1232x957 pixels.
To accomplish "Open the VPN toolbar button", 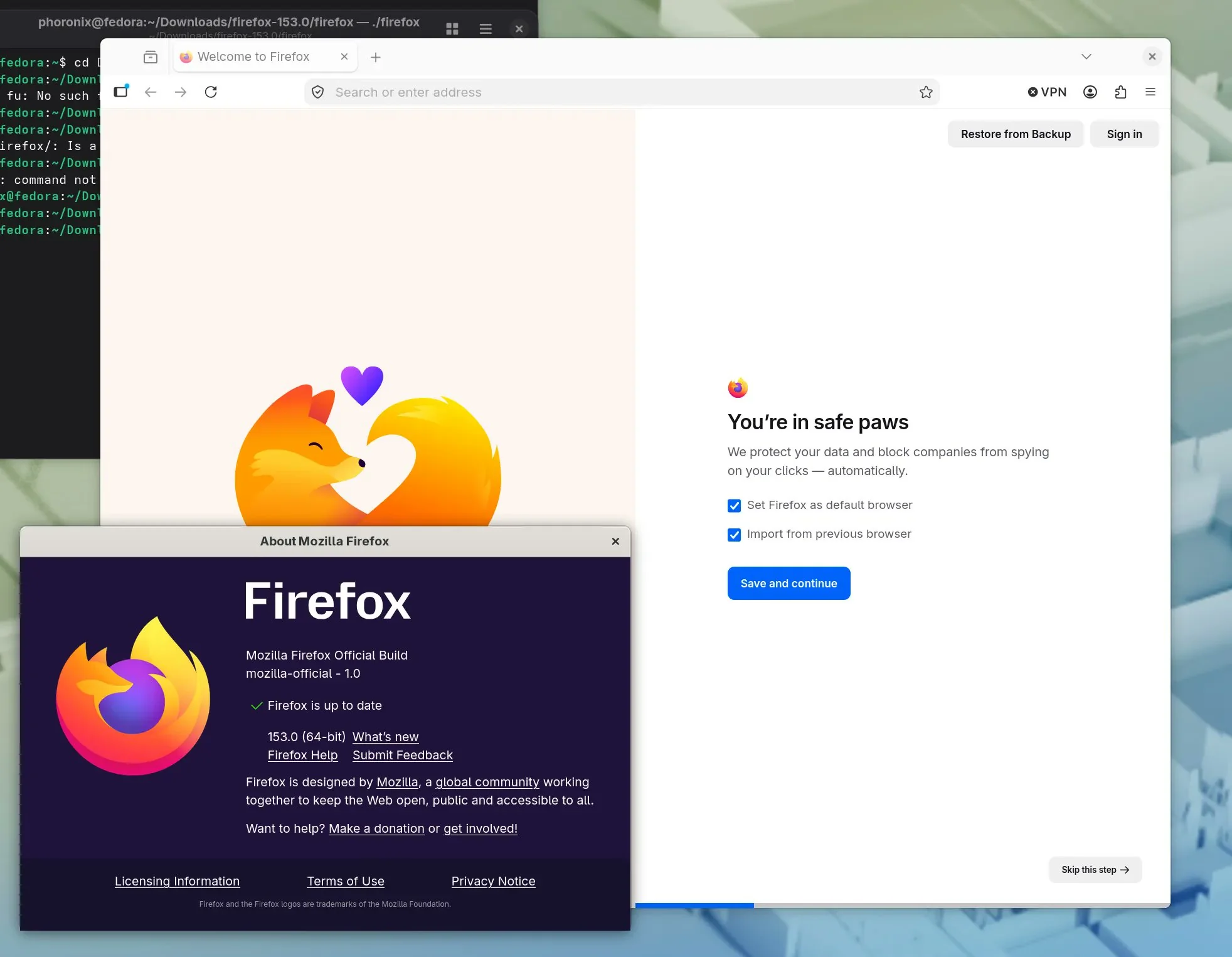I will [x=1047, y=92].
